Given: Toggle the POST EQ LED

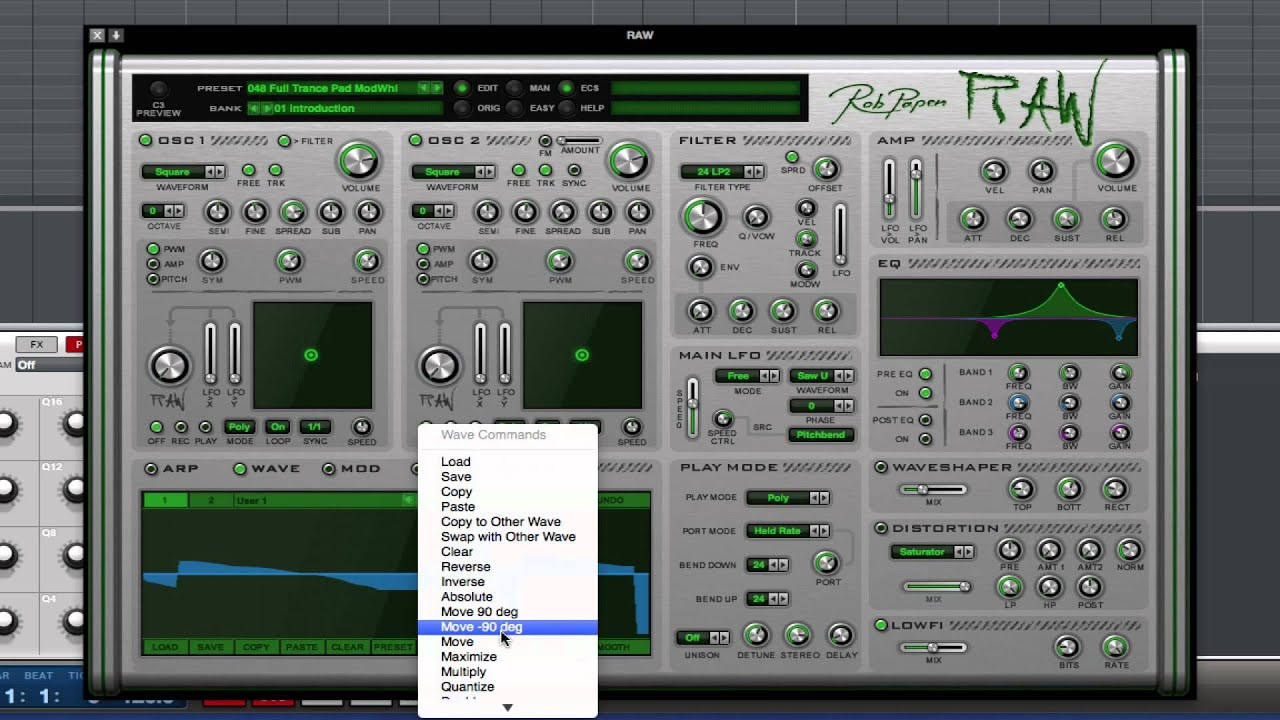Looking at the screenshot, I should click(925, 420).
